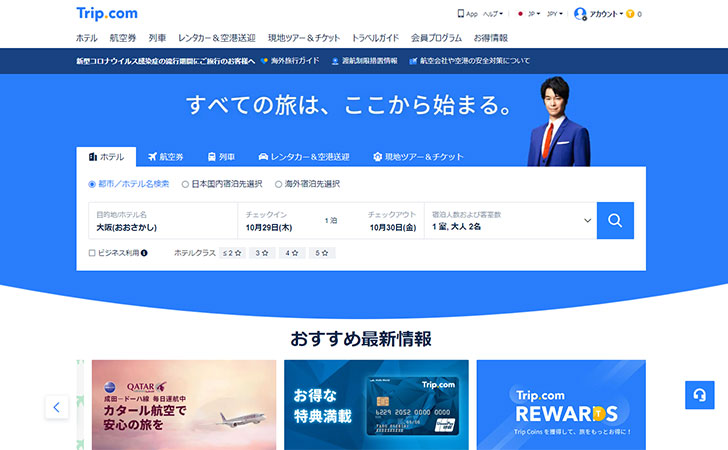Open the Qatar Airways promotion banner
Viewport: 728px width, 450px height.
184,405
